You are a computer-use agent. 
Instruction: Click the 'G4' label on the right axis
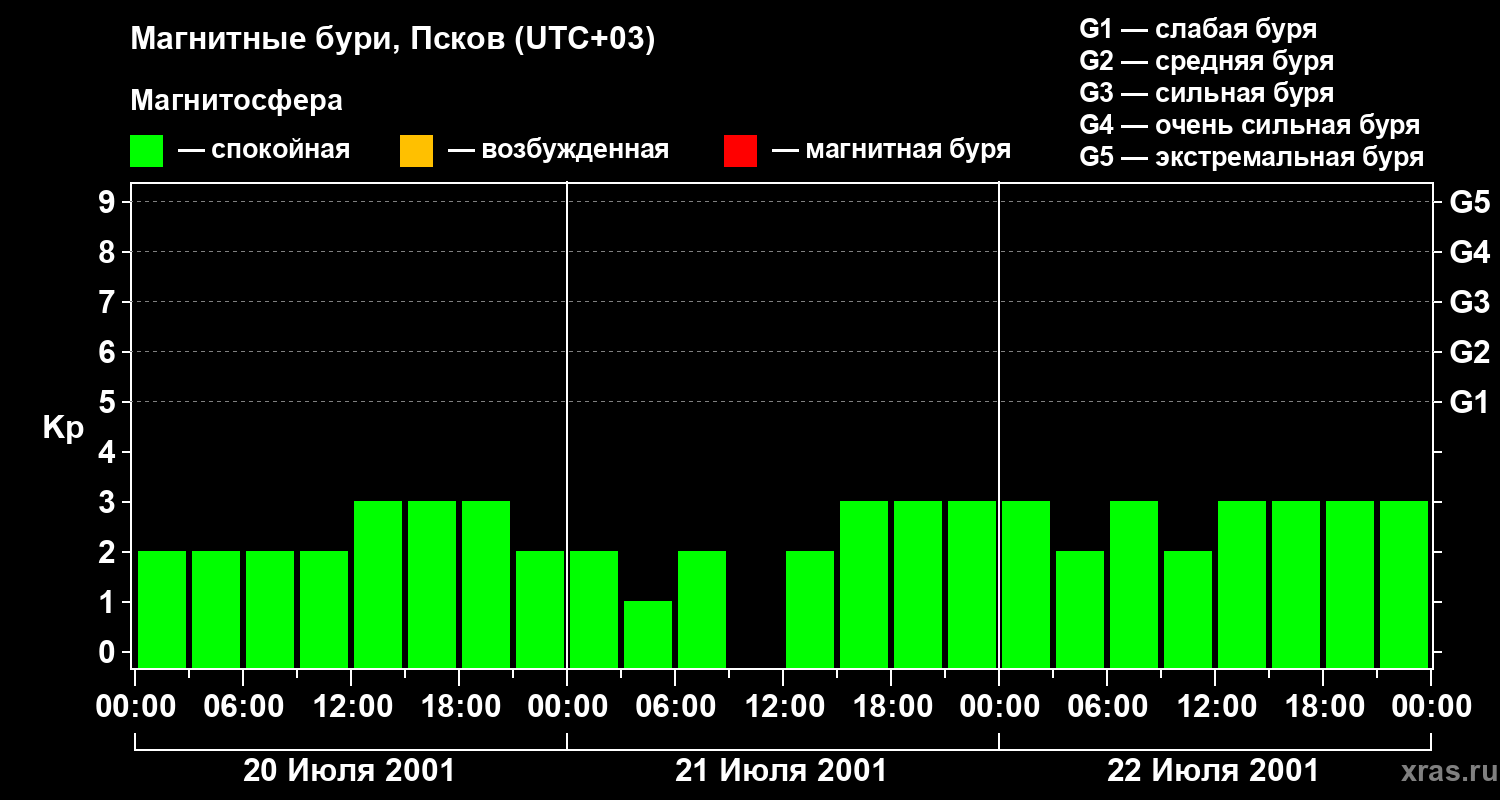click(x=1470, y=252)
